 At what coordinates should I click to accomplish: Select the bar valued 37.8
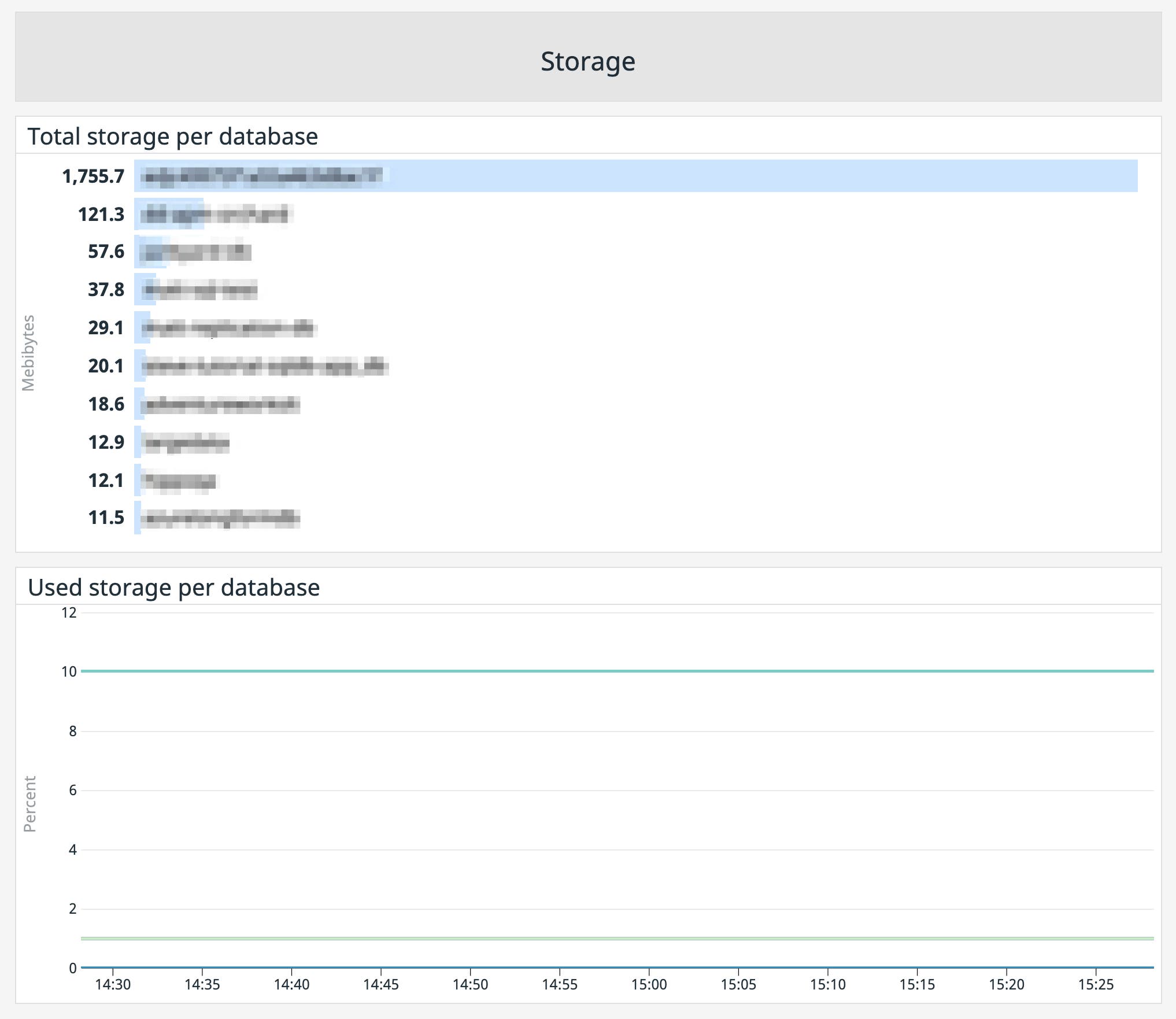pos(145,289)
